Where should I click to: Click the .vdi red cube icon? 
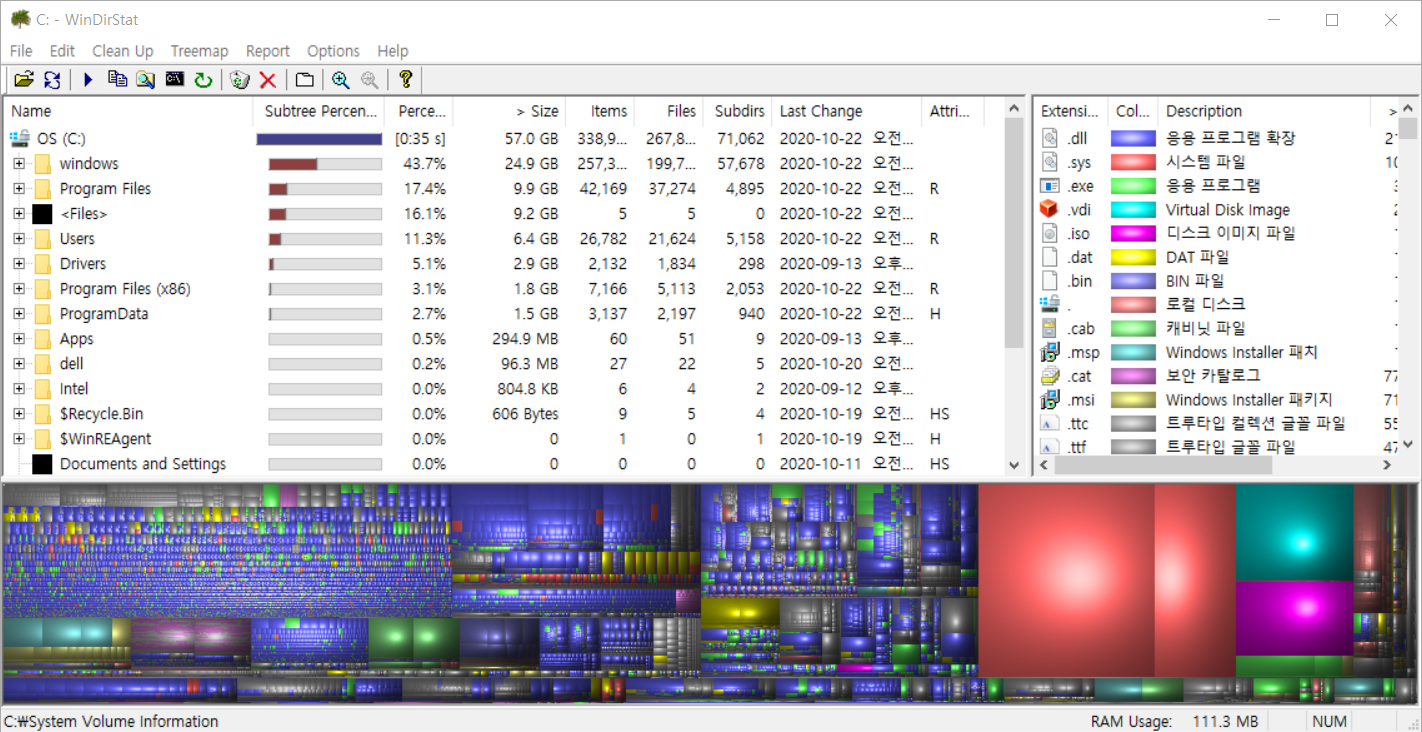tap(1049, 209)
